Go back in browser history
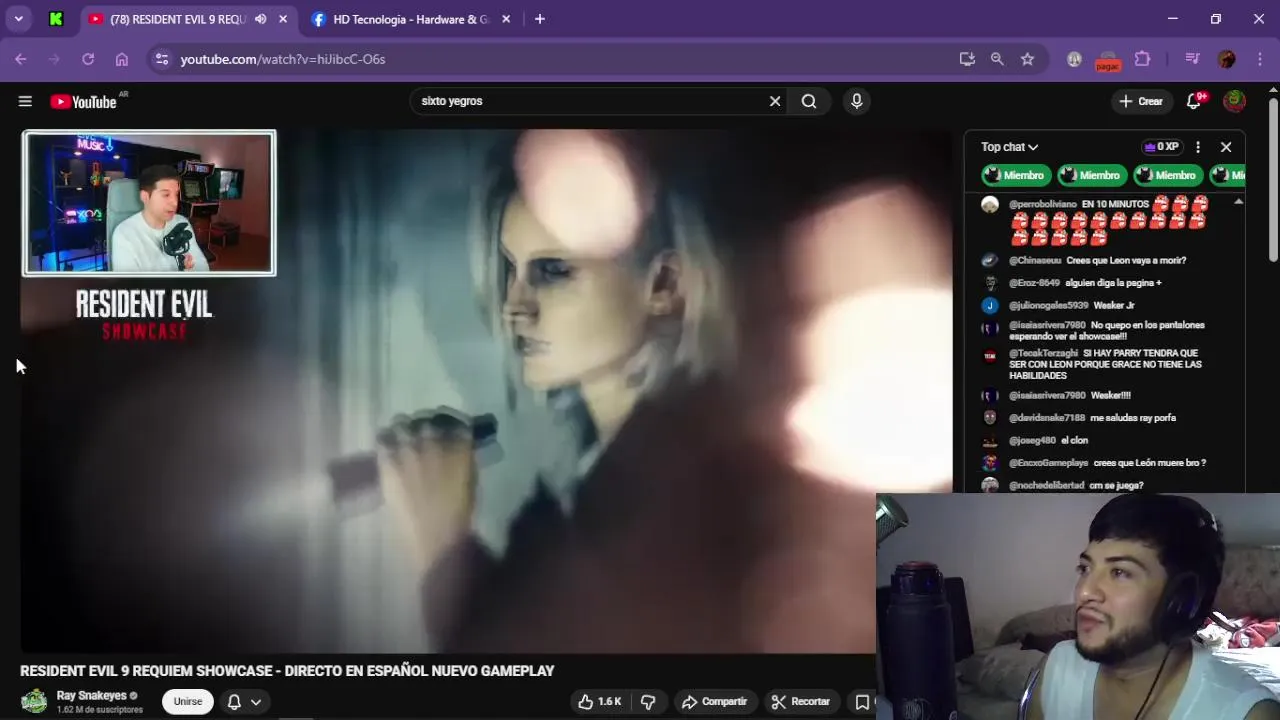 pos(21,59)
